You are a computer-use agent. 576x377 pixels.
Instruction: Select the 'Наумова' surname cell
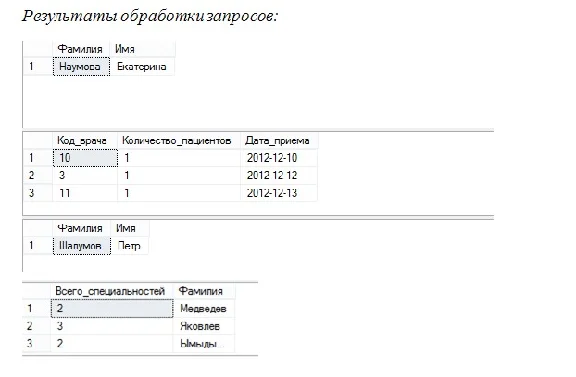(x=82, y=67)
